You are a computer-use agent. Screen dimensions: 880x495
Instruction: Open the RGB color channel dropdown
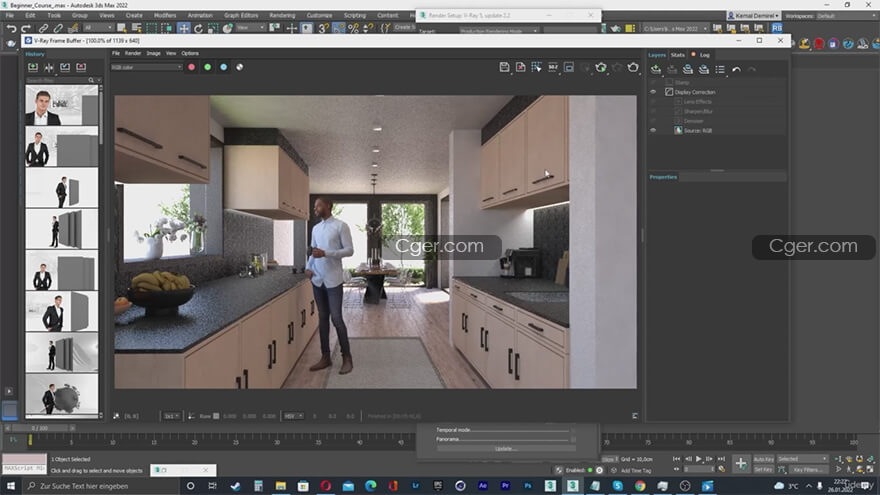click(146, 67)
